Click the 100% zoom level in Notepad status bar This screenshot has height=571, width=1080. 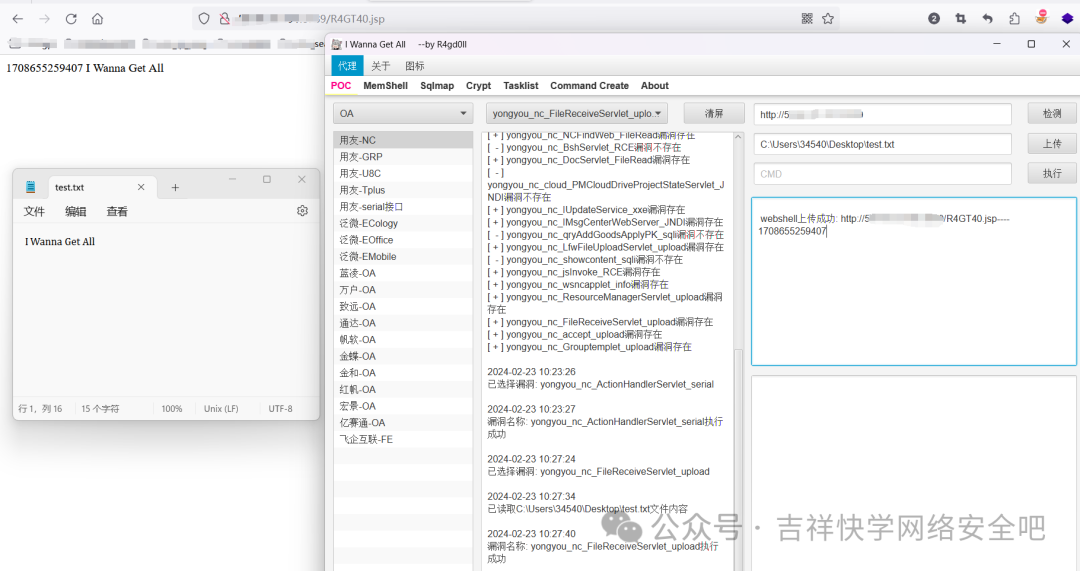(172, 408)
